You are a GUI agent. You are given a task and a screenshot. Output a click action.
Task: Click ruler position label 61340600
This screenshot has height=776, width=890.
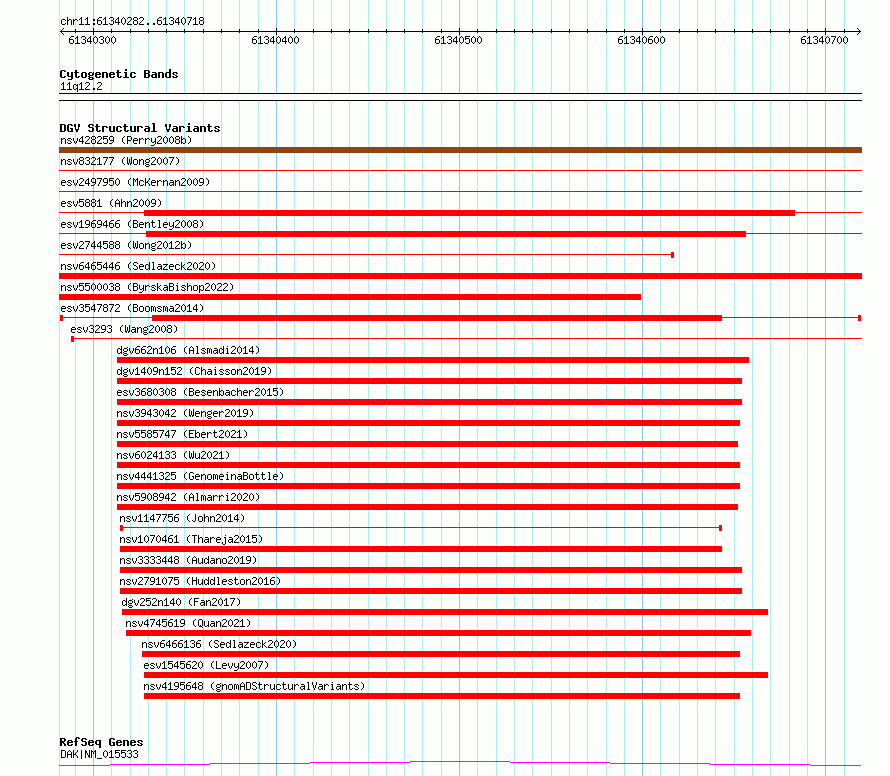[x=641, y=40]
